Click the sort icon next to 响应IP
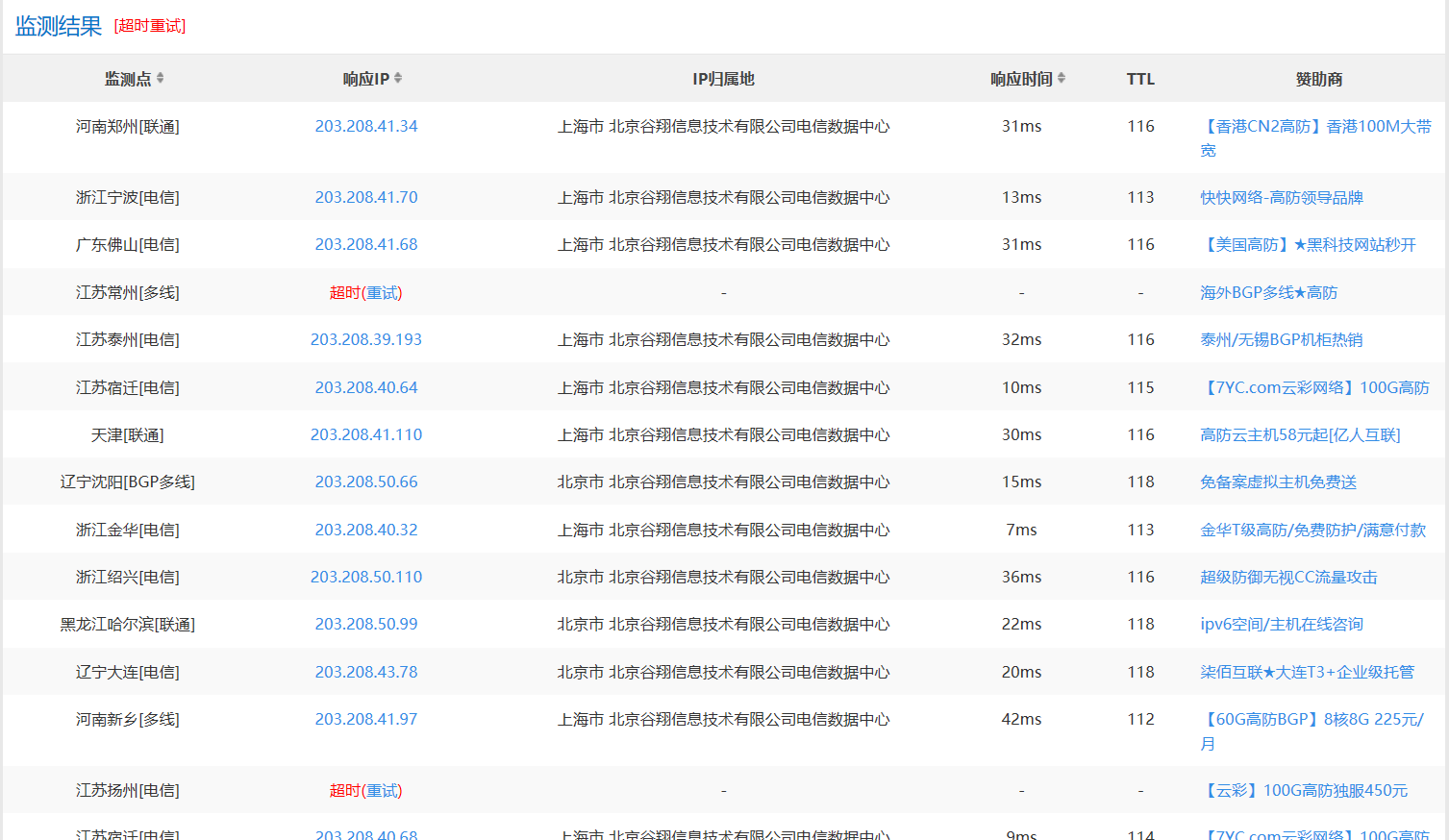1449x840 pixels. (396, 79)
